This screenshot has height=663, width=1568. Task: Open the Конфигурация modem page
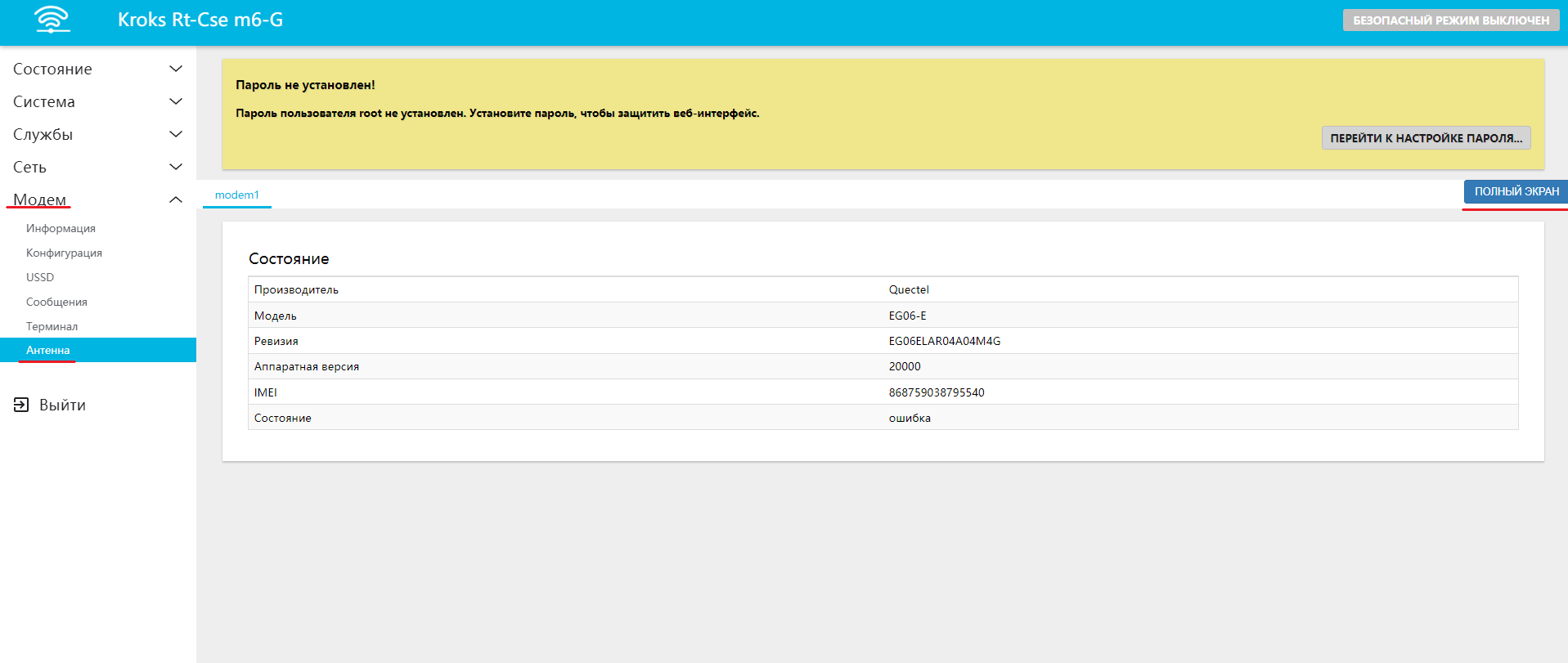pos(64,253)
